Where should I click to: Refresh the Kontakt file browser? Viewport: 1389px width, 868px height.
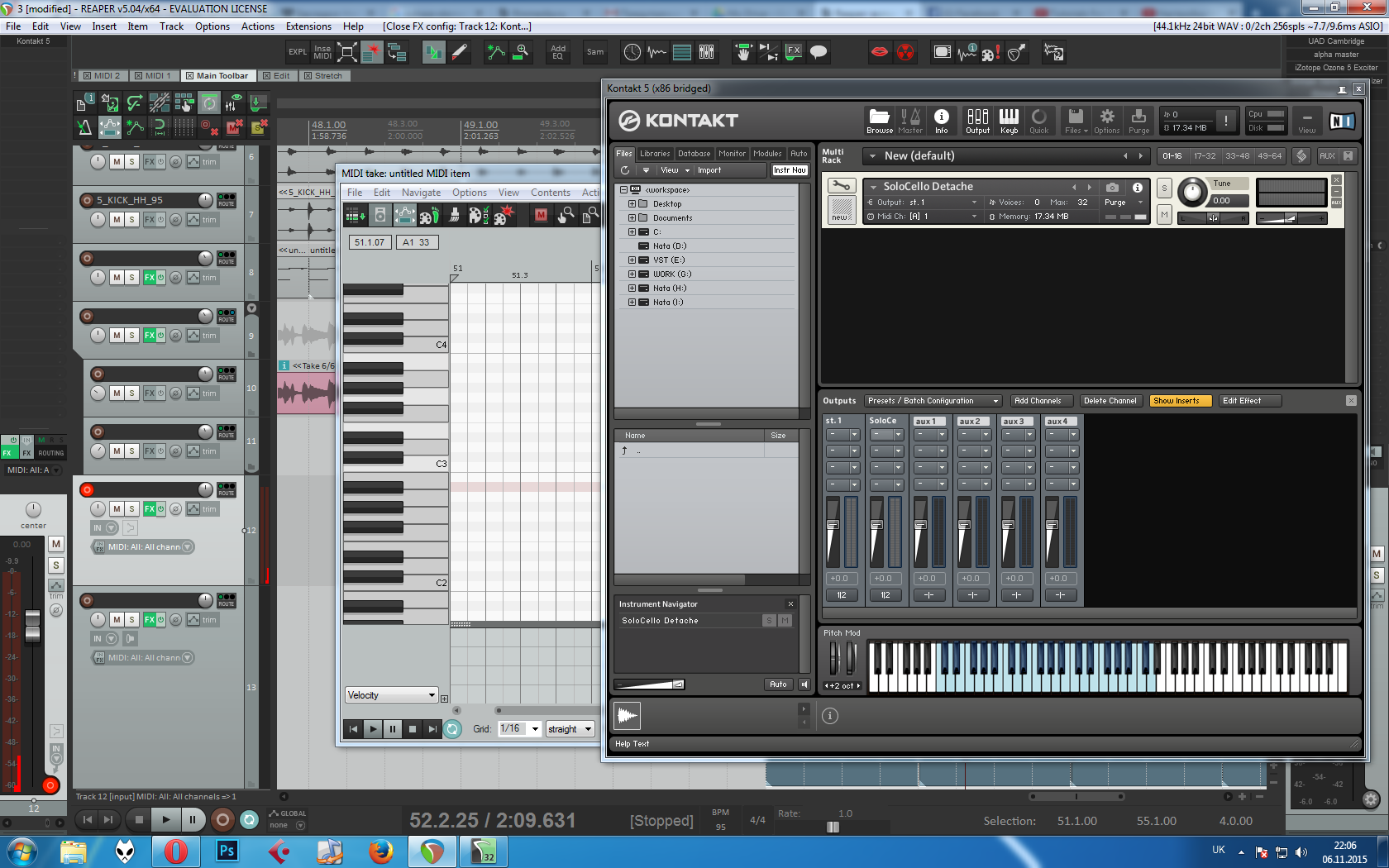pos(625,170)
